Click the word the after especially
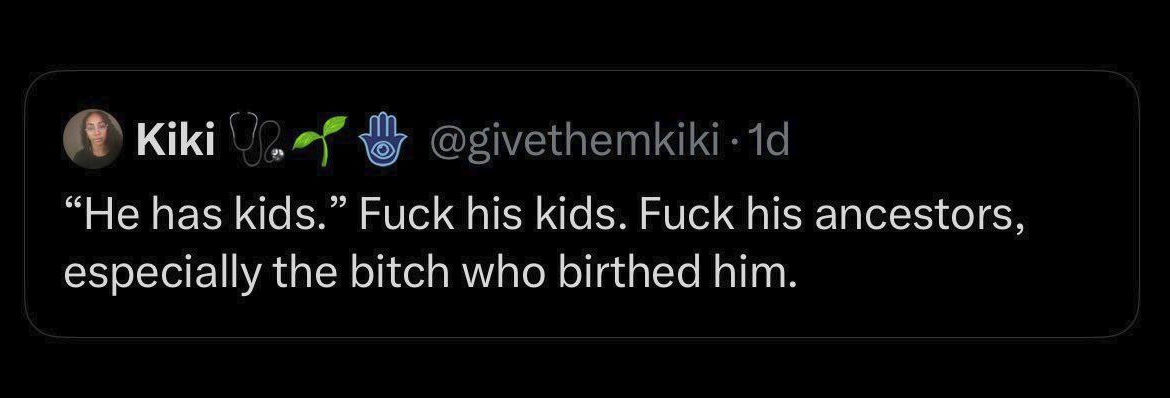 point(305,273)
